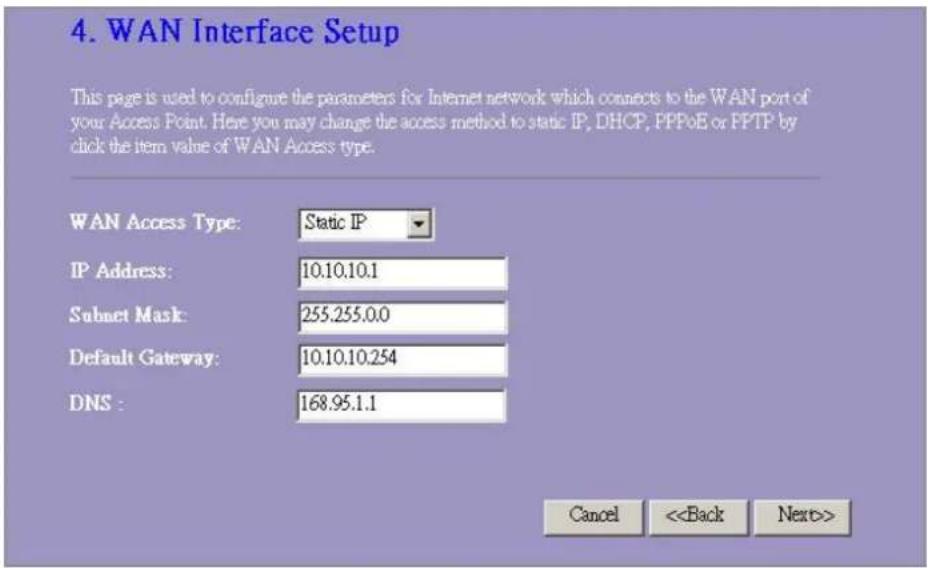Click the page description paragraph text

(440, 121)
